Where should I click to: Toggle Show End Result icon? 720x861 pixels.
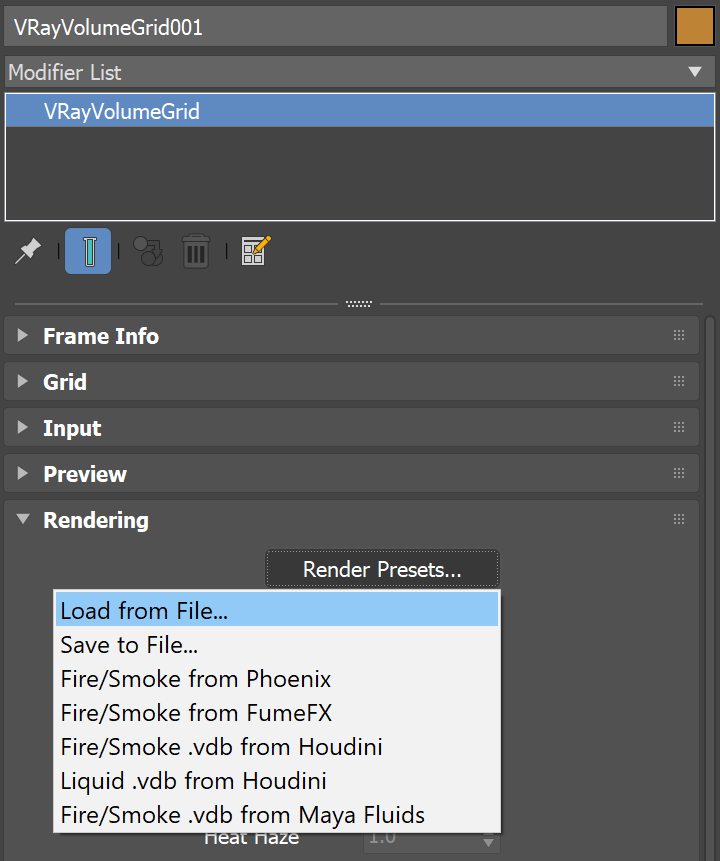[x=88, y=250]
